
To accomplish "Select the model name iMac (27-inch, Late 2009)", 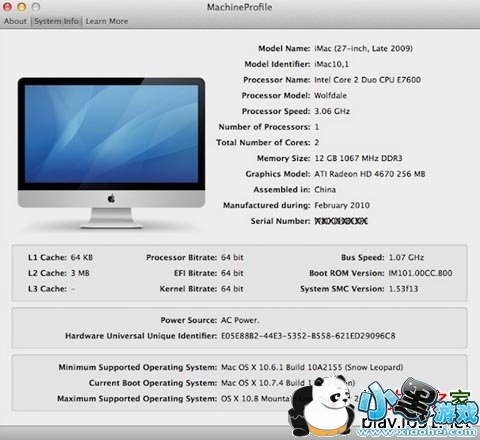I will [x=363, y=49].
